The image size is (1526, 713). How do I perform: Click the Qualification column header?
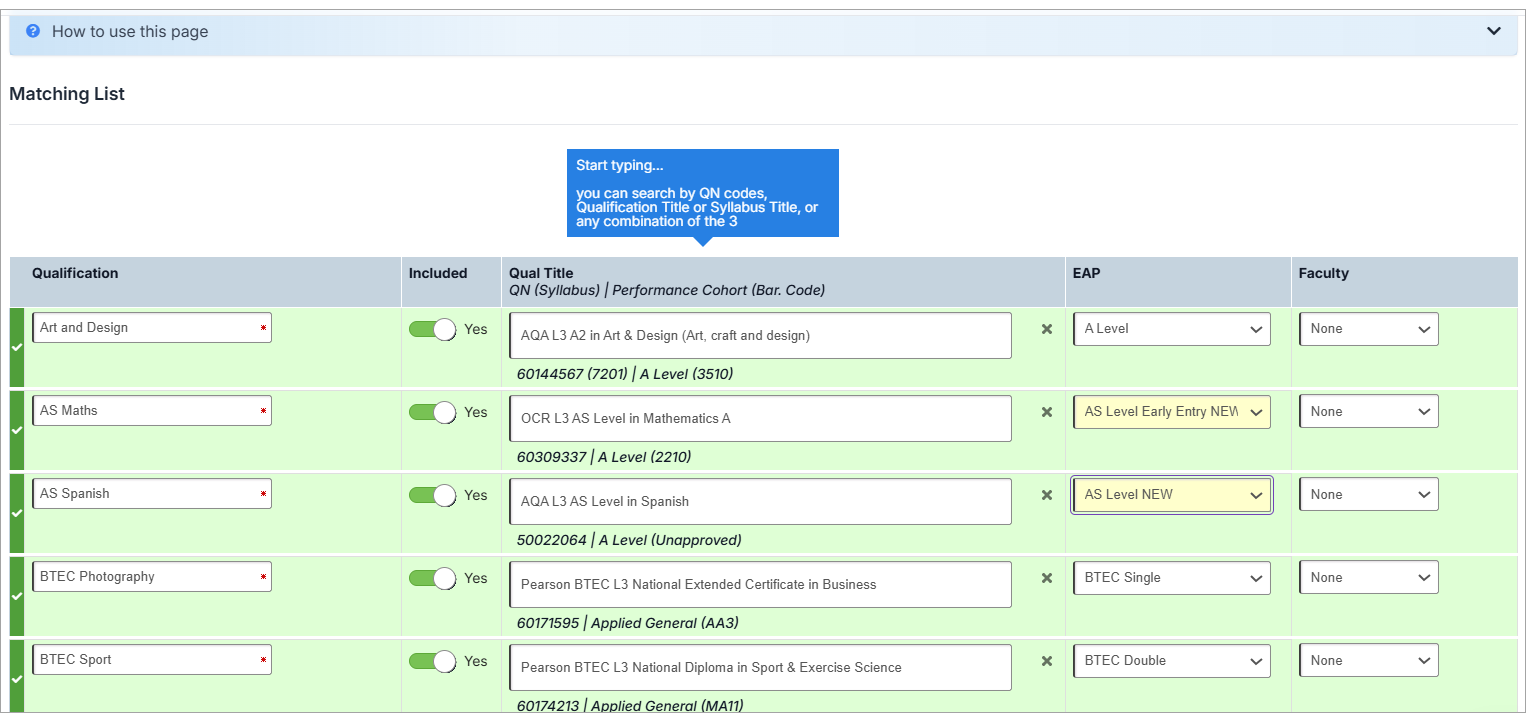tap(75, 273)
